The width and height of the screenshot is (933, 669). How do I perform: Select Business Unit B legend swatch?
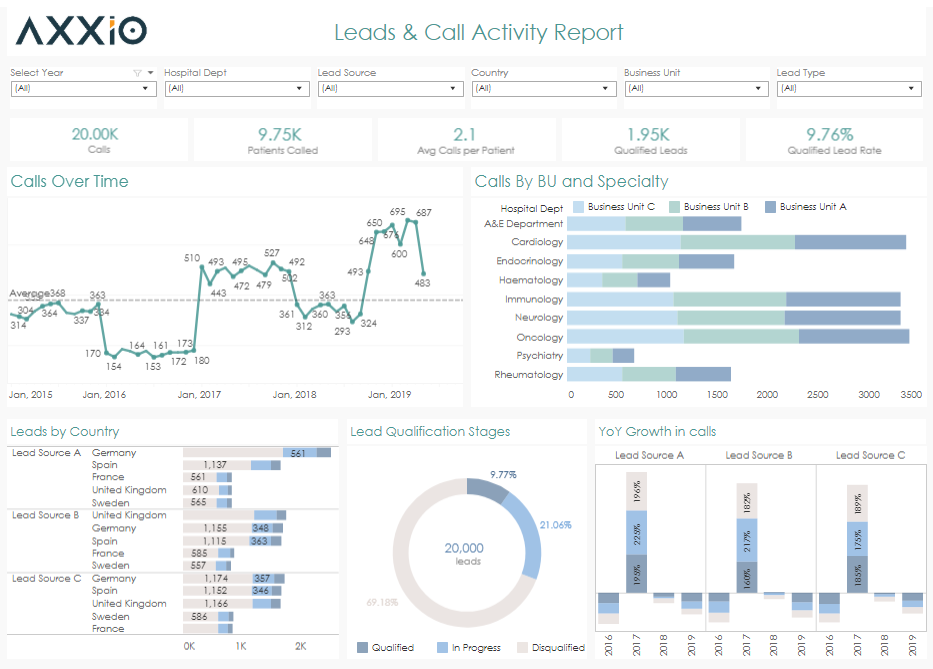[x=674, y=207]
